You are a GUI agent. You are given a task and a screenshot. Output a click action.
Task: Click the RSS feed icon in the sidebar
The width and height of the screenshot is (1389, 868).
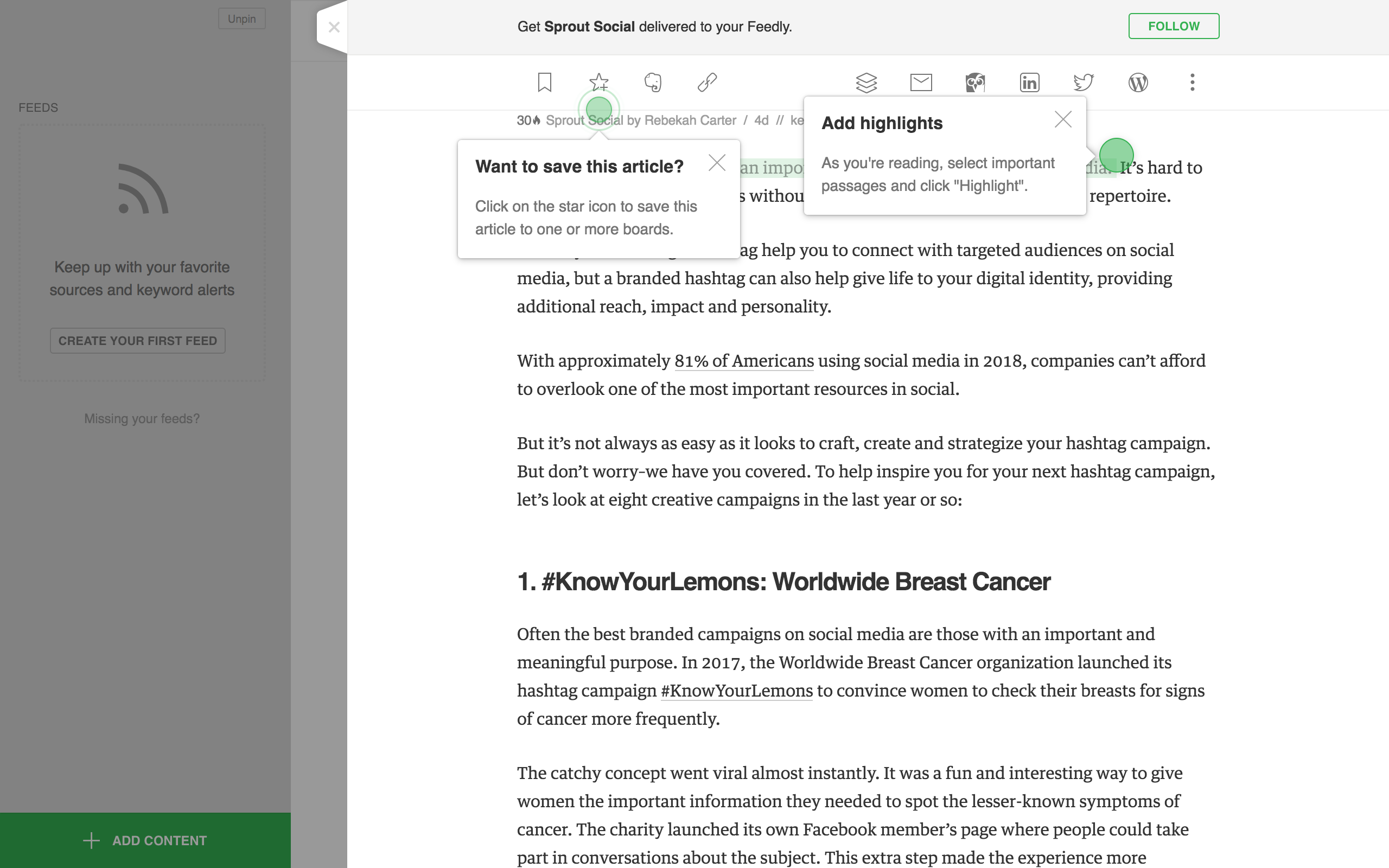[x=143, y=189]
